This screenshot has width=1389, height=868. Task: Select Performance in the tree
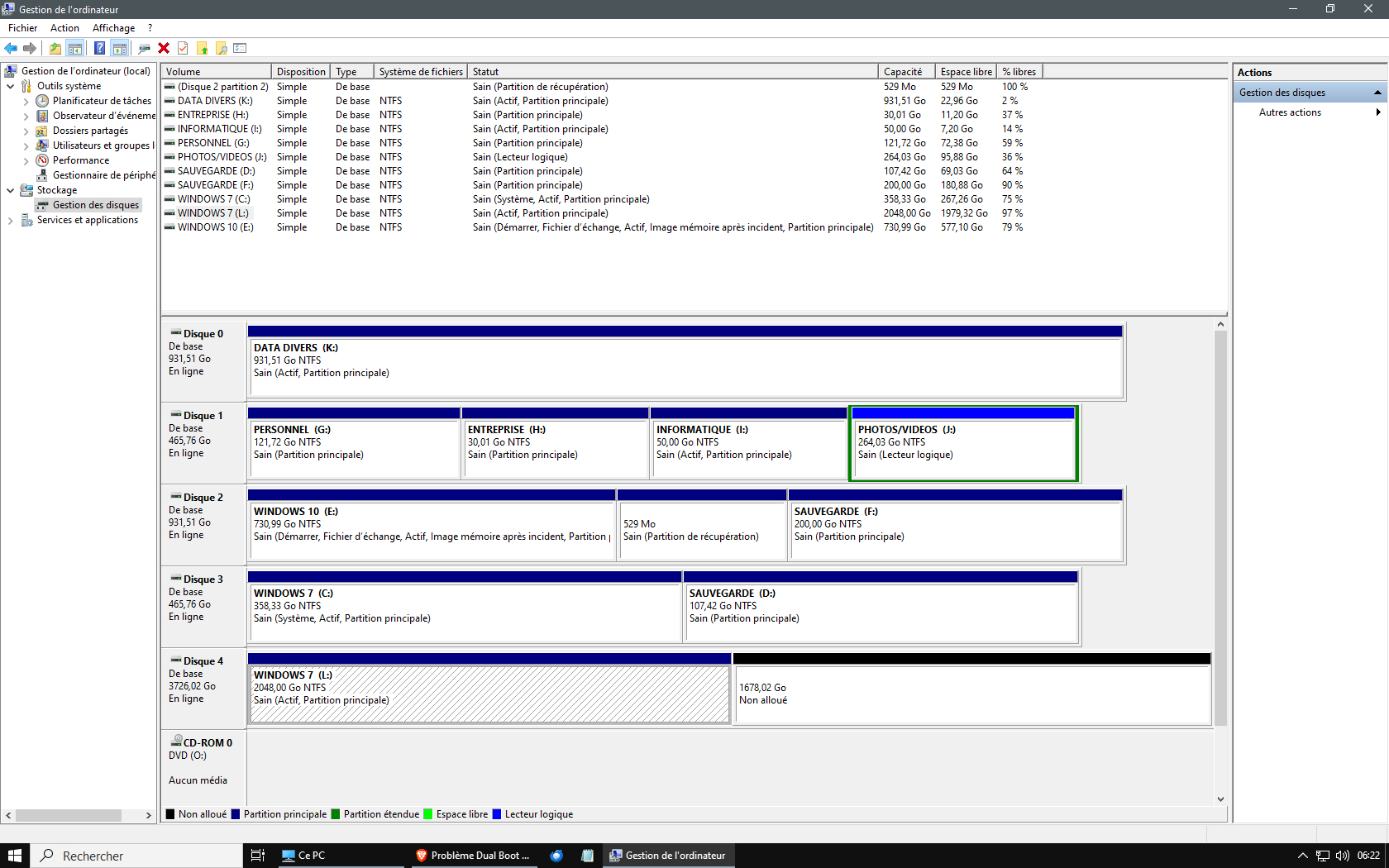tap(81, 160)
